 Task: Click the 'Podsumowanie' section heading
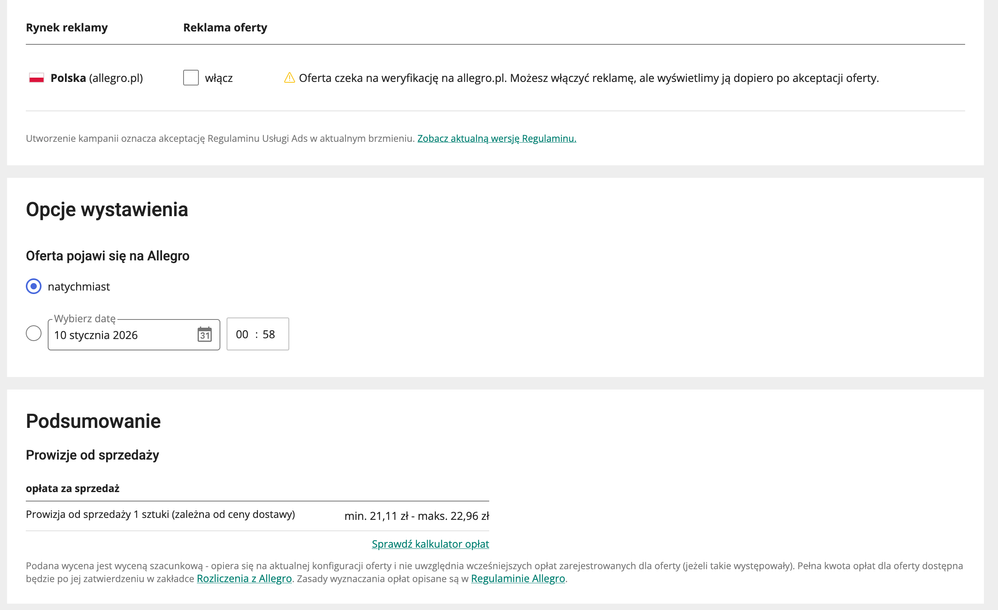click(x=93, y=421)
